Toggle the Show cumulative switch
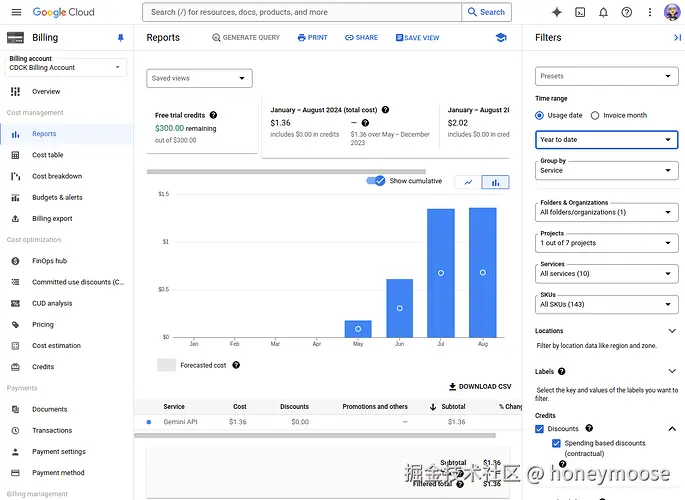This screenshot has height=500, width=685. (x=376, y=181)
